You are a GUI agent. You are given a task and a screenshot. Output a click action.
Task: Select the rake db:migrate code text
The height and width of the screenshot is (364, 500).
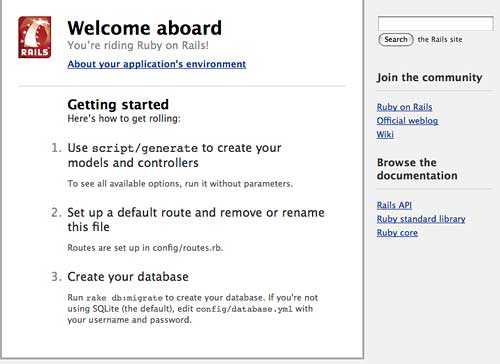click(124, 298)
